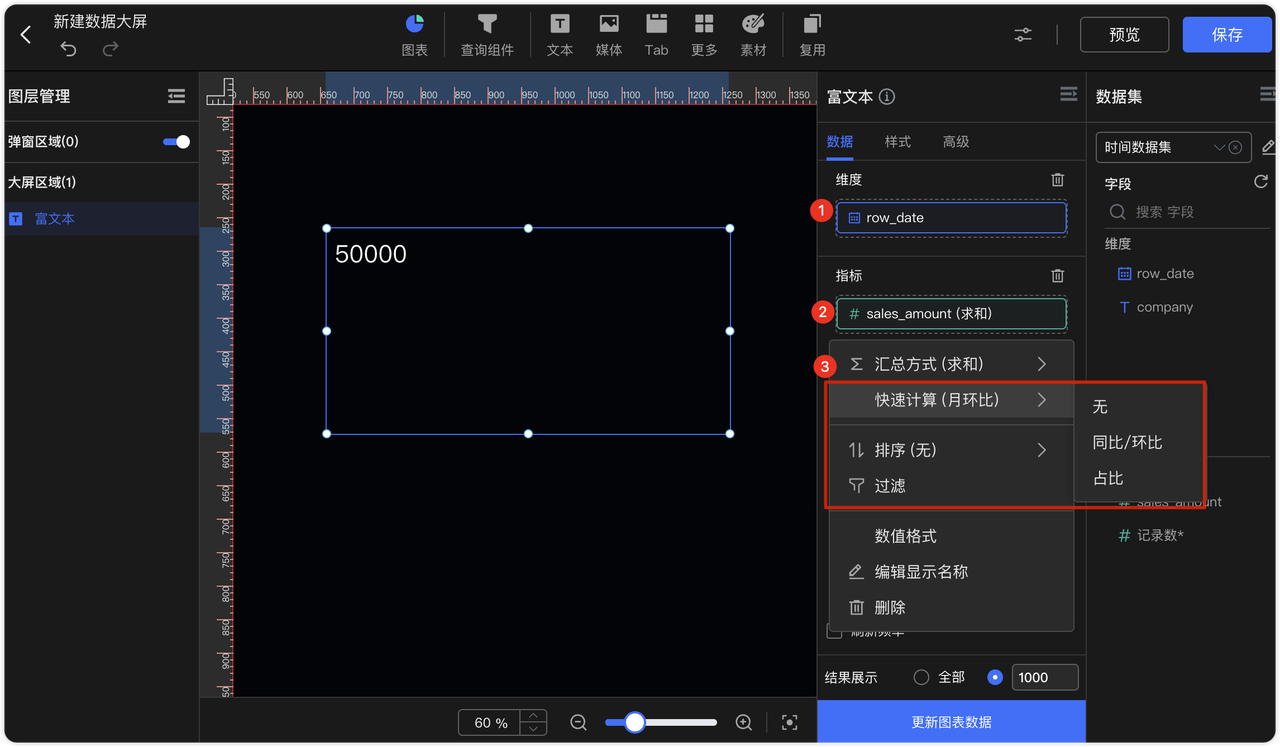Screen dimensions: 1280x747
Task: Choose 删除 from the context menu
Action: click(x=951, y=608)
